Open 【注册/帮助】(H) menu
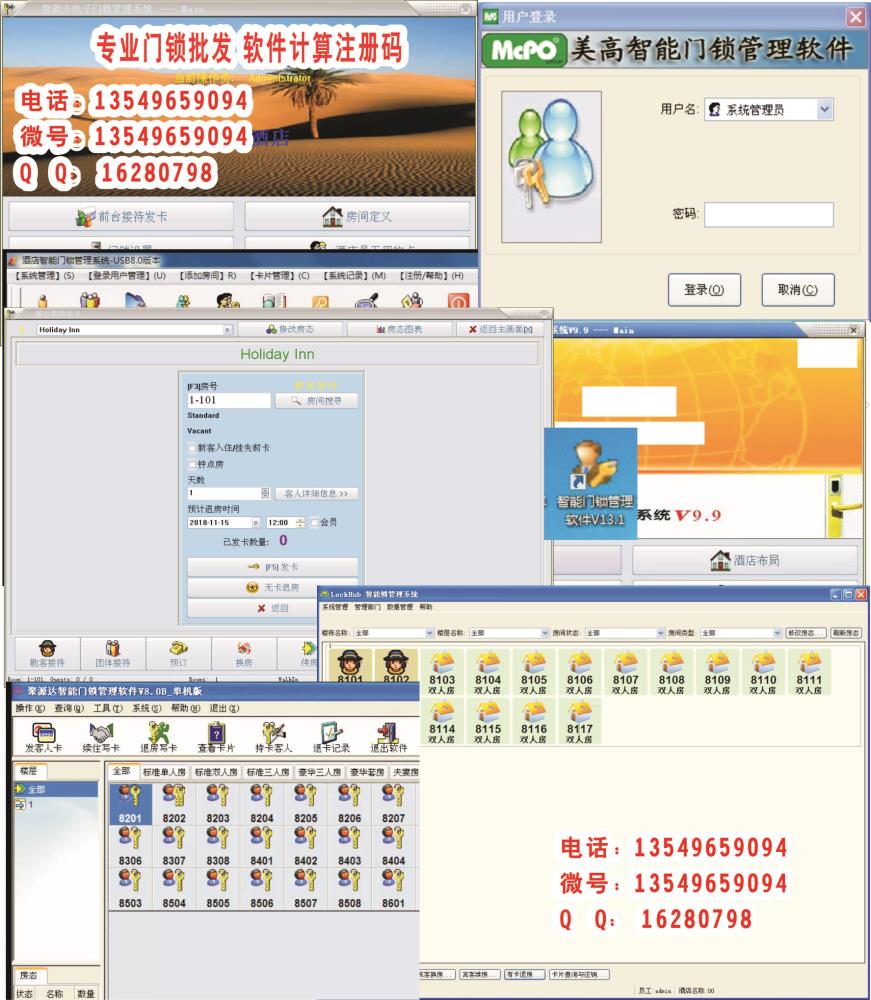 click(432, 276)
